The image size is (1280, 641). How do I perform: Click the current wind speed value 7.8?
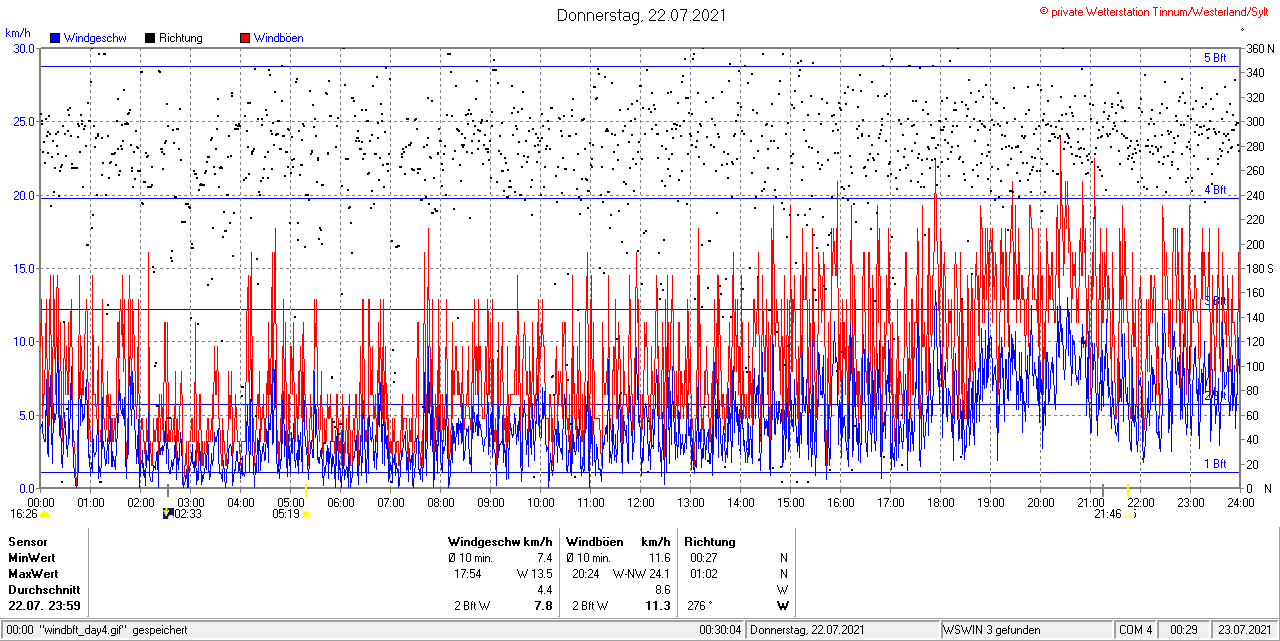543,606
